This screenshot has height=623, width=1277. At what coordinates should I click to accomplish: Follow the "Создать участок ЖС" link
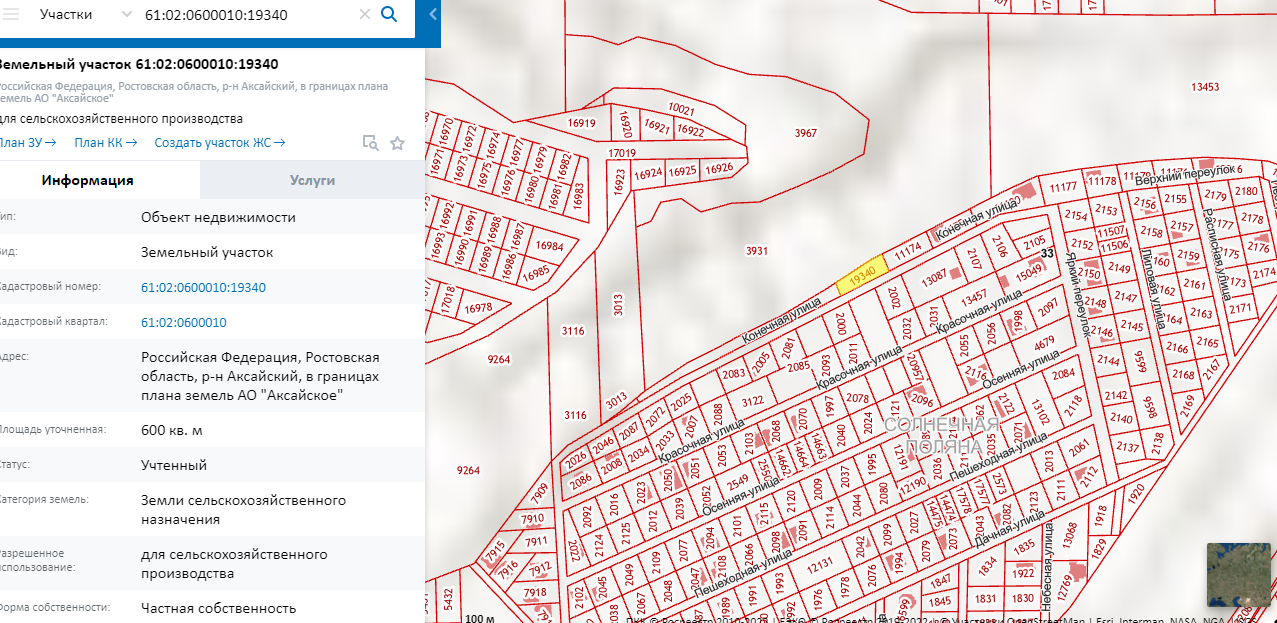[x=219, y=142]
